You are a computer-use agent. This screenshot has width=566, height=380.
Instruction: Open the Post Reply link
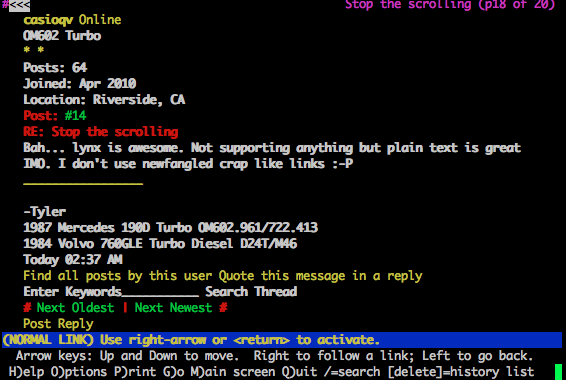[58, 324]
